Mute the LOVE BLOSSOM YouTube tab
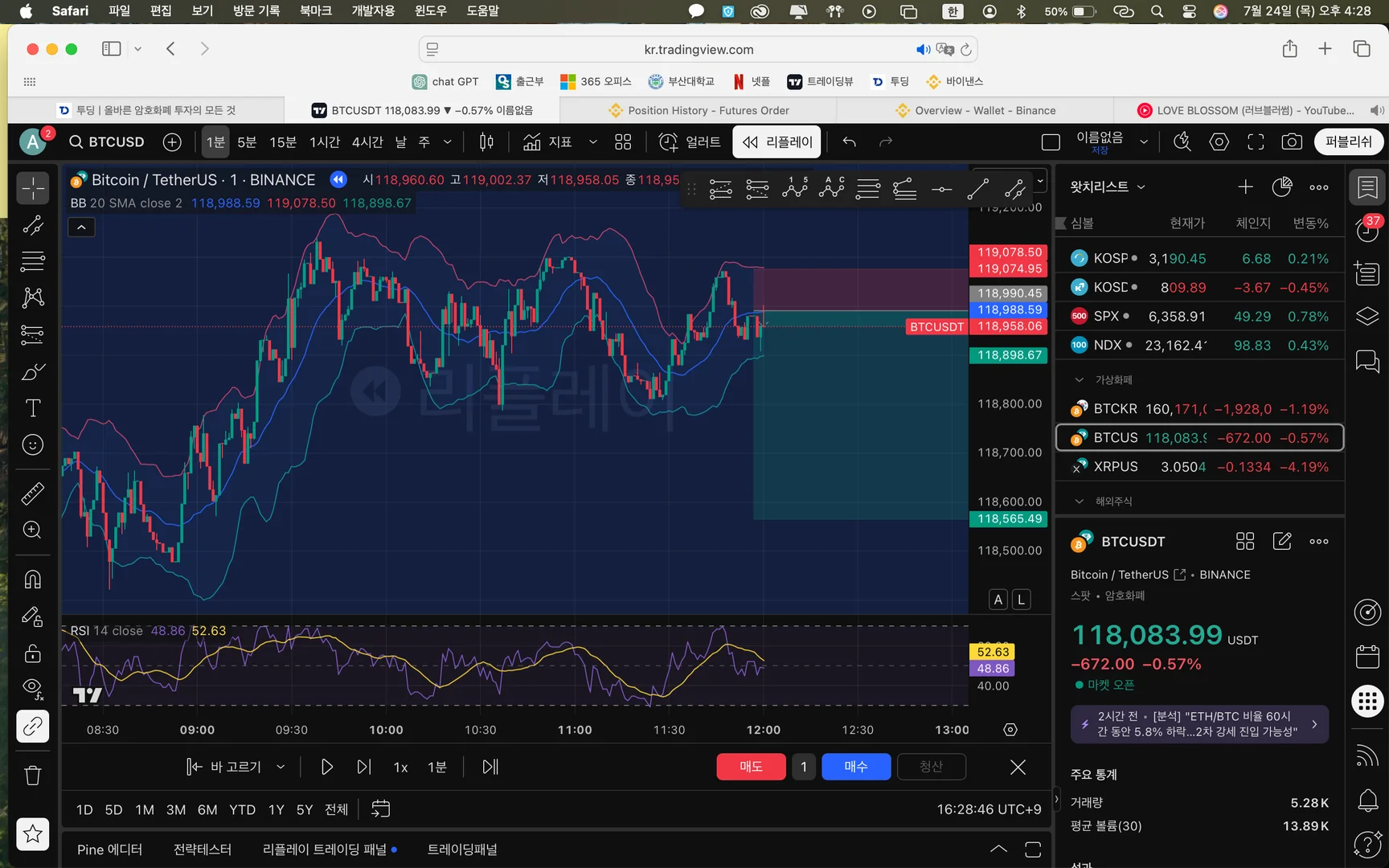Image resolution: width=1389 pixels, height=868 pixels. click(1377, 110)
